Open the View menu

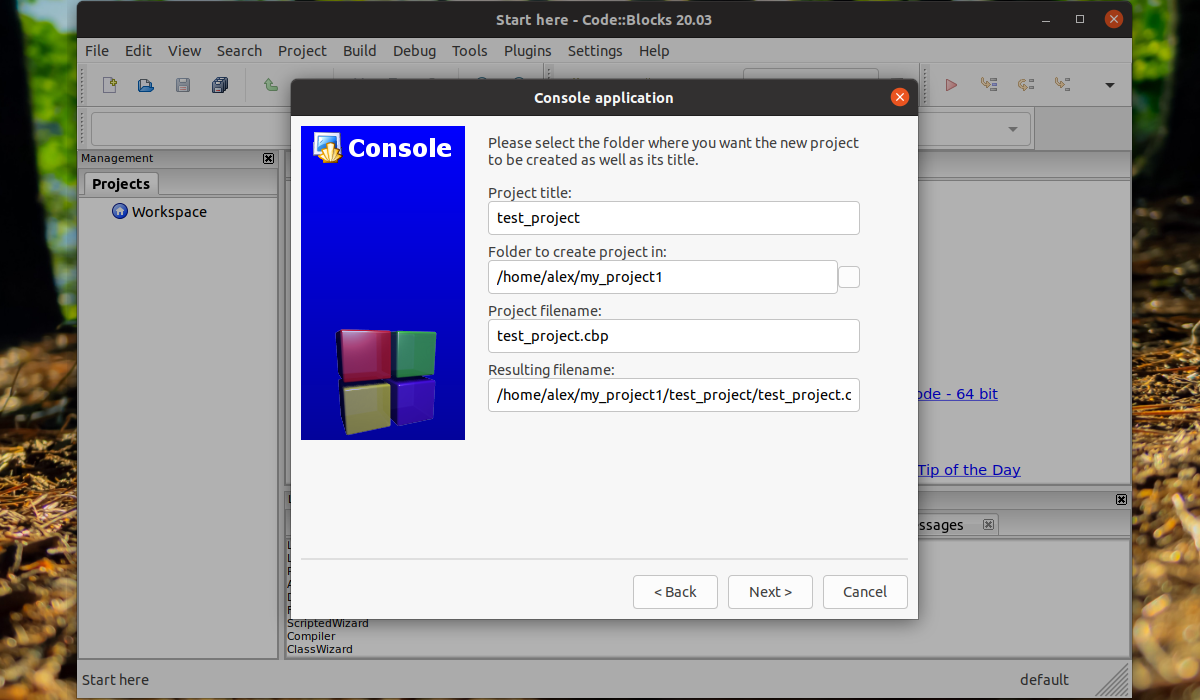tap(184, 50)
